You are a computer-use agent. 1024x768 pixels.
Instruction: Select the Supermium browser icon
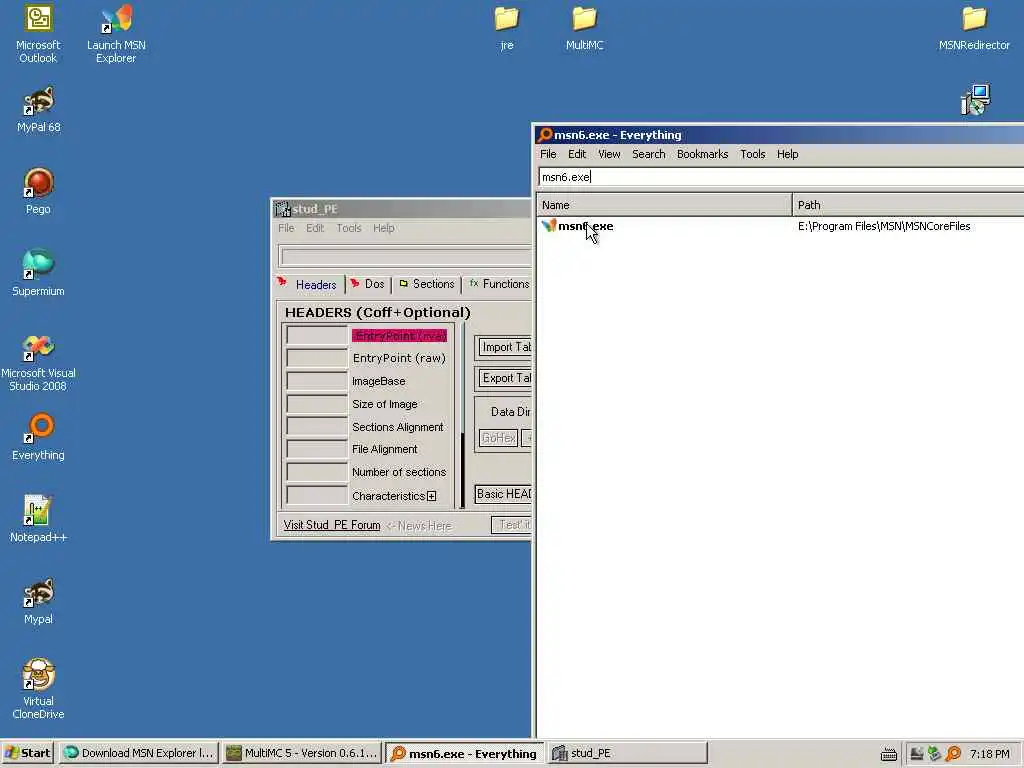39,272
